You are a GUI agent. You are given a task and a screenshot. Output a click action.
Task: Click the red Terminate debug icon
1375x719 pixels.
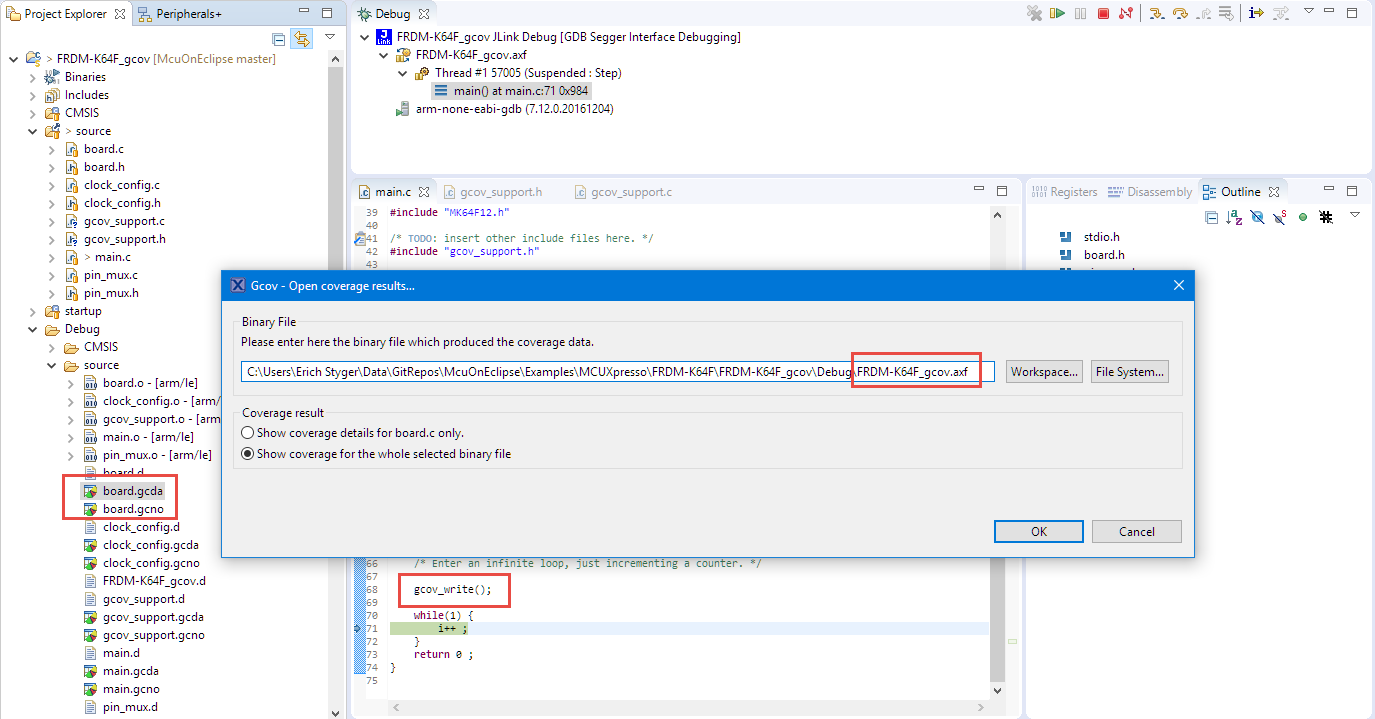coord(1103,14)
